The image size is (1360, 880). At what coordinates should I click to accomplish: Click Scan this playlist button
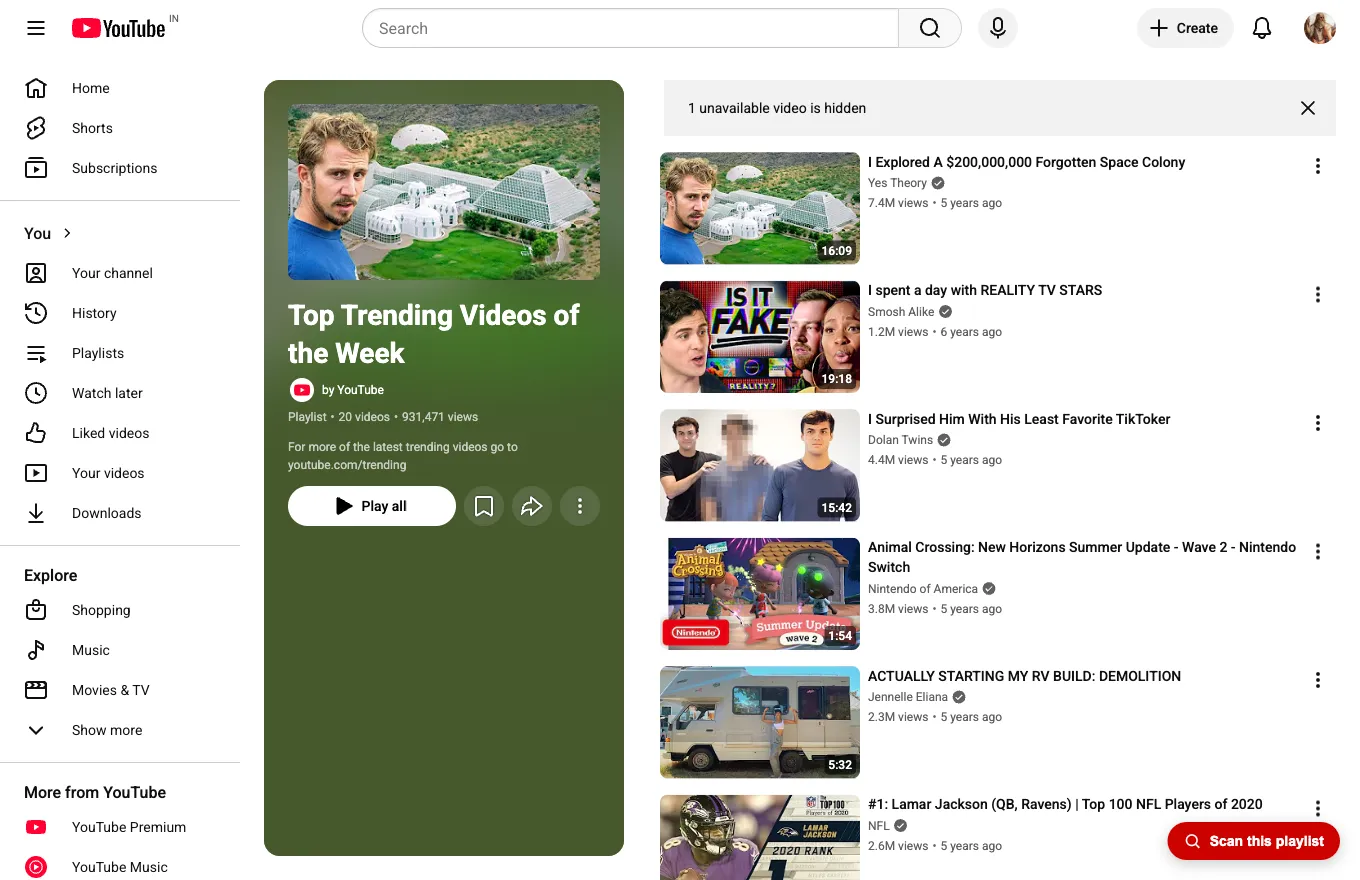coord(1254,841)
